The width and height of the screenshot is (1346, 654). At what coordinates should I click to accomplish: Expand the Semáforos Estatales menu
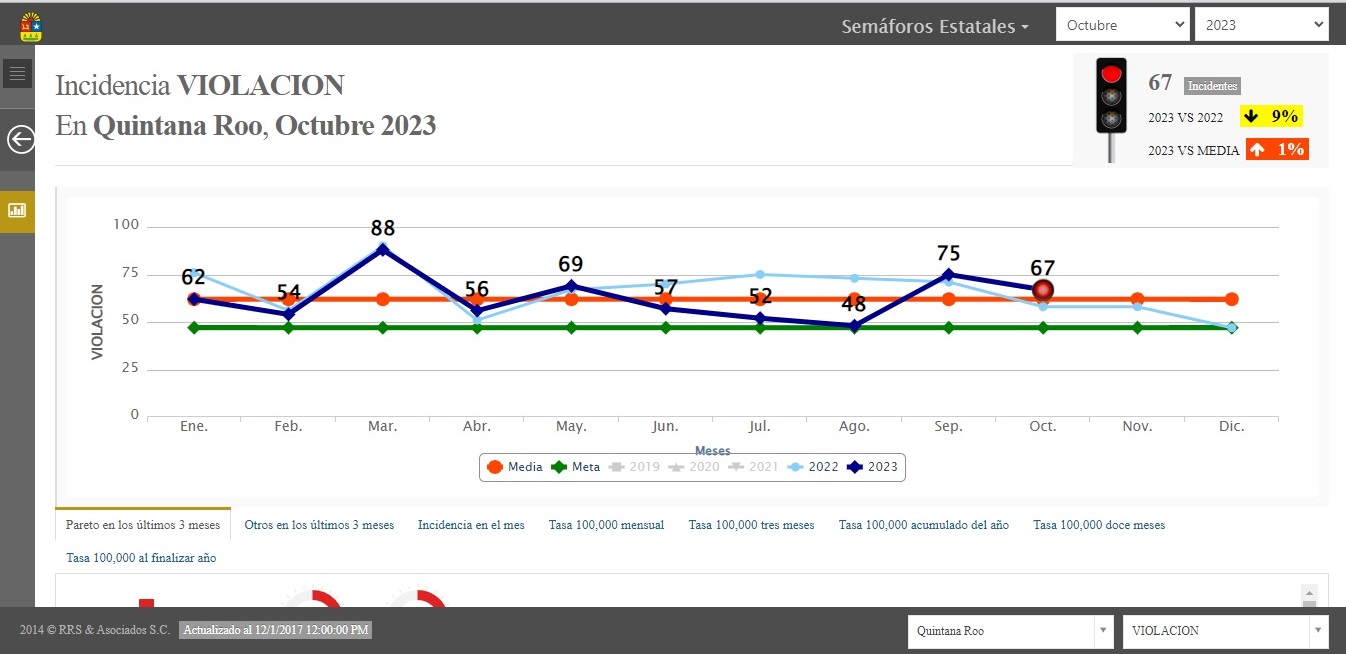(935, 27)
